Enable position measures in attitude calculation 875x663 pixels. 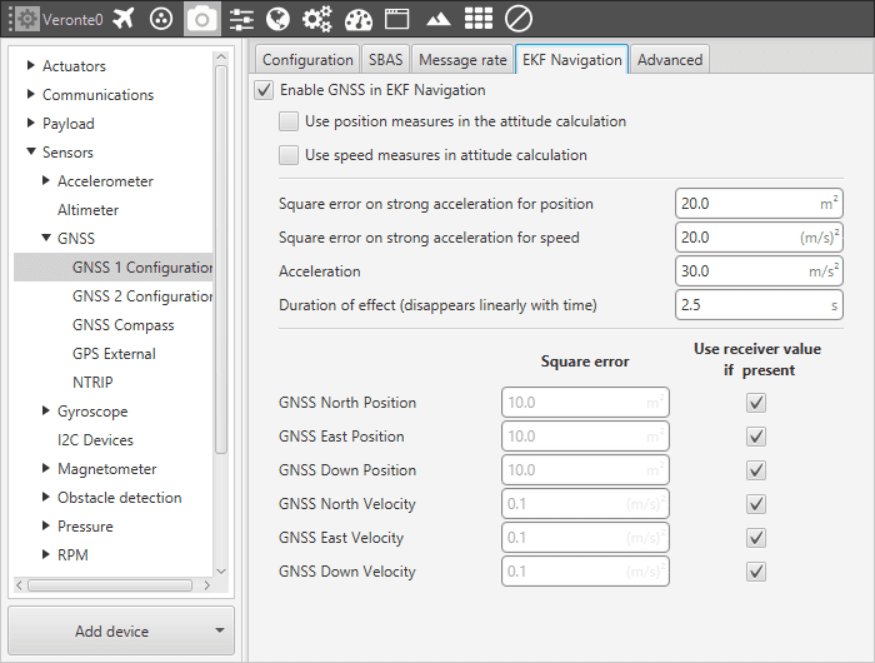coord(289,121)
